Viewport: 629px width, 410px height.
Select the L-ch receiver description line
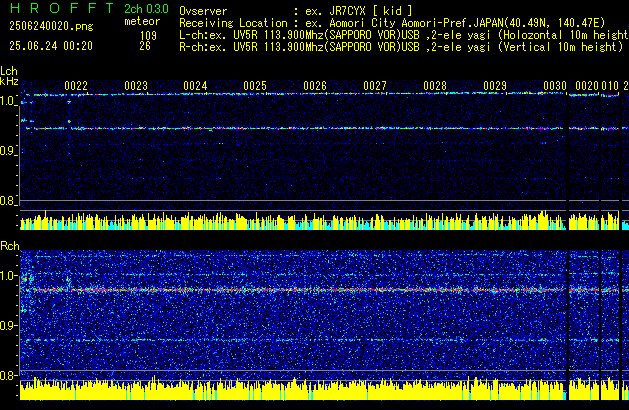404,35
